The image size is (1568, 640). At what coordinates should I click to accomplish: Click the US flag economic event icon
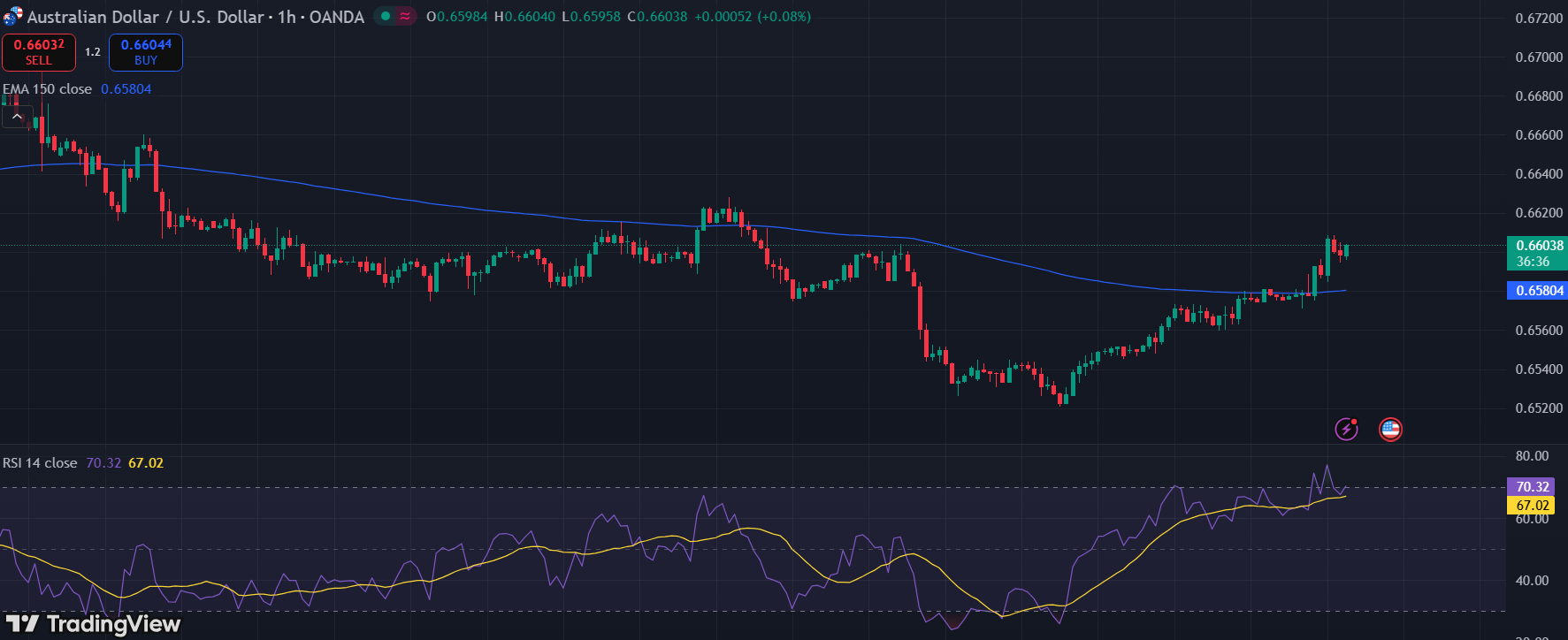click(x=1390, y=430)
